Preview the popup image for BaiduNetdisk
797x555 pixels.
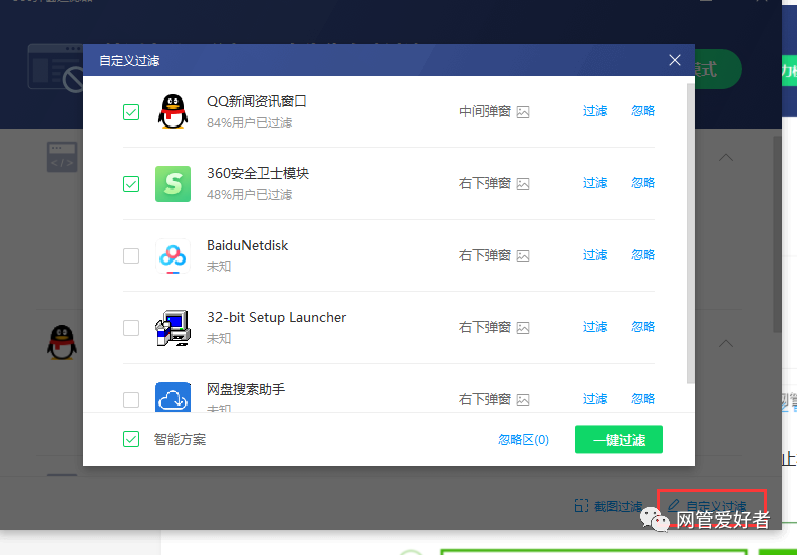click(523, 256)
